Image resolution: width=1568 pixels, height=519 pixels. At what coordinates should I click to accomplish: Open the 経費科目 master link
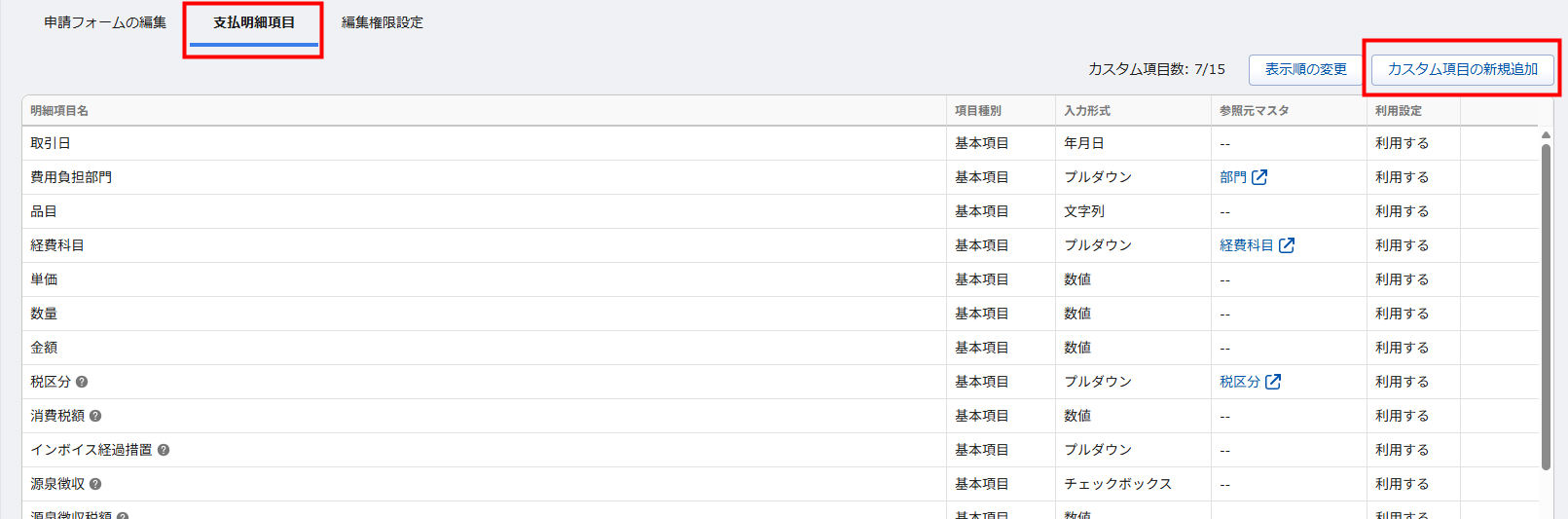point(1246,245)
